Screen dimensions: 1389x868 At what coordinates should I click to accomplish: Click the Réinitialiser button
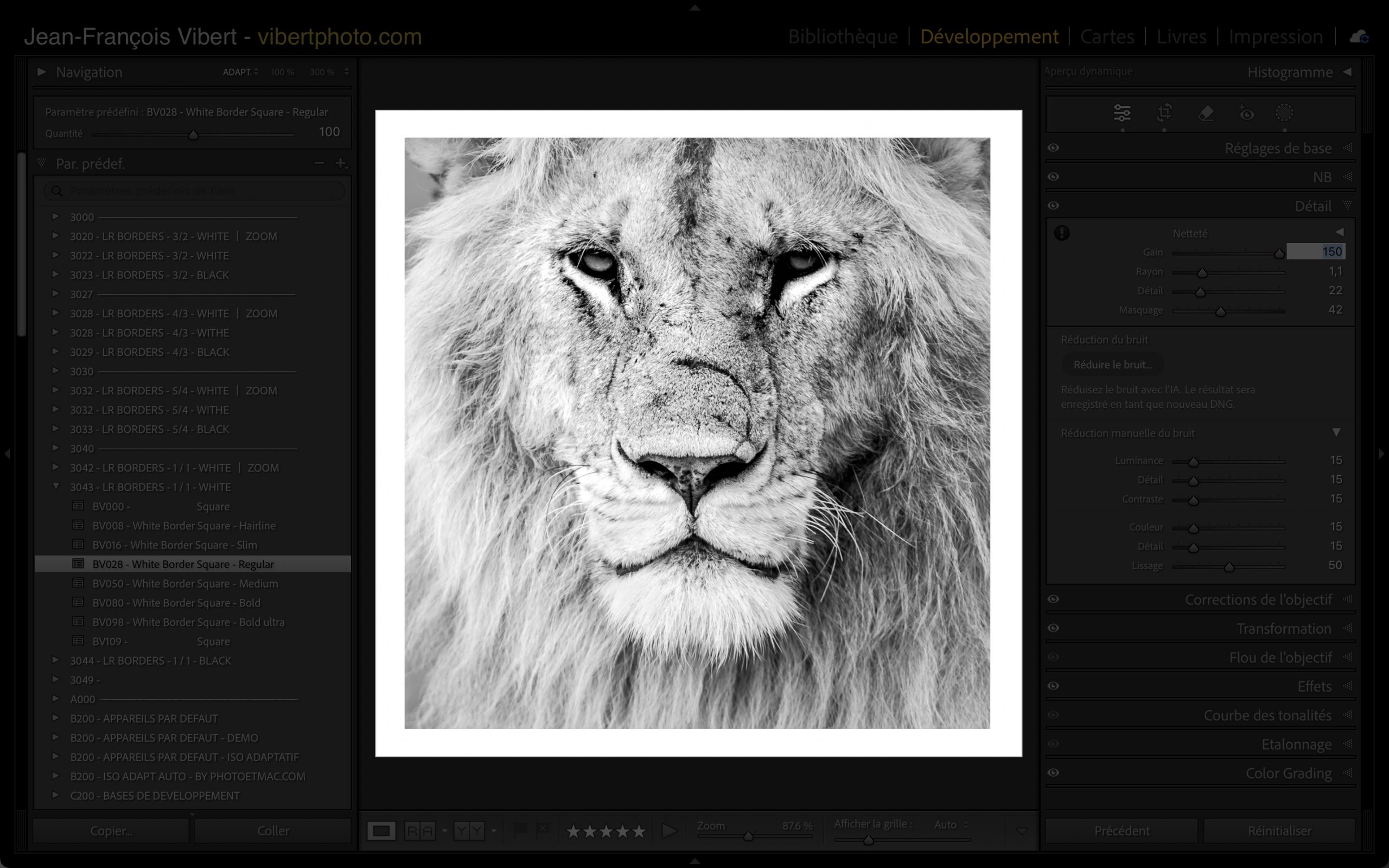click(x=1279, y=831)
